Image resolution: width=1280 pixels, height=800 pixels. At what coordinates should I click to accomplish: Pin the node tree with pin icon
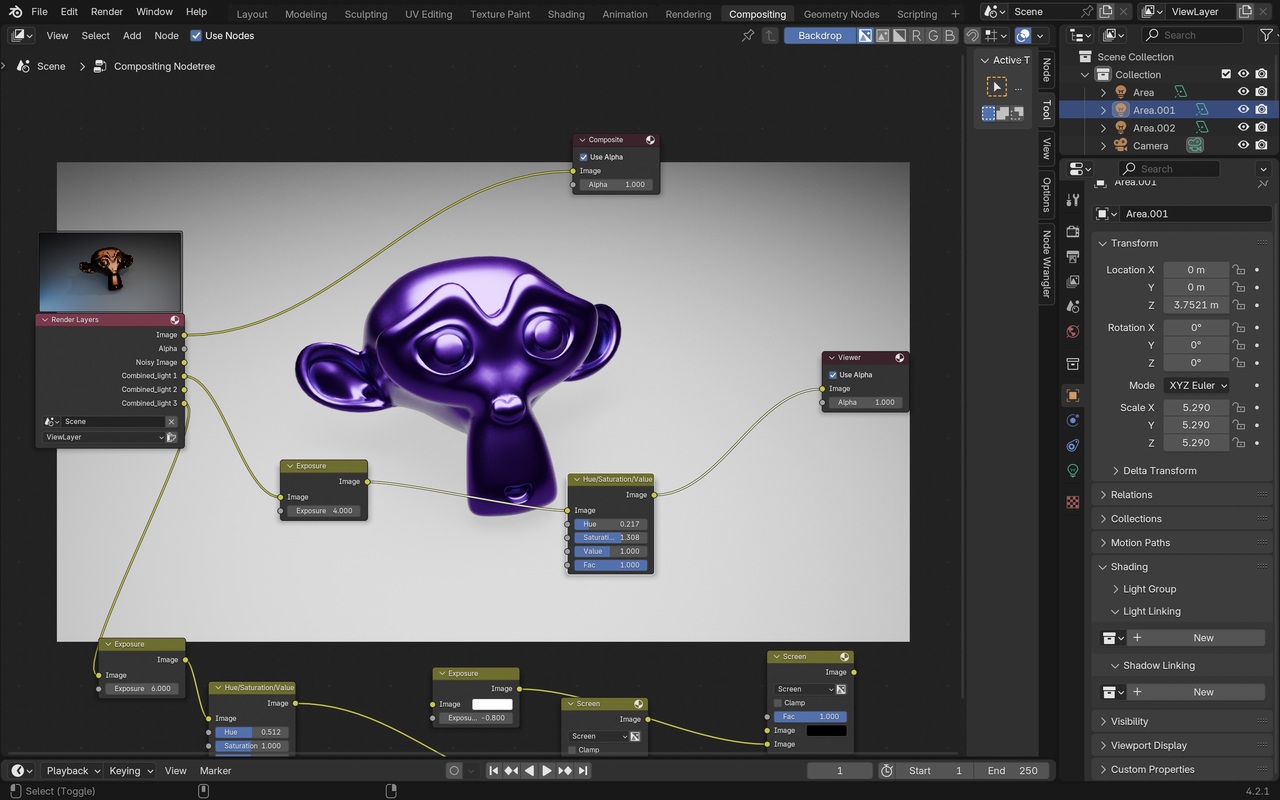tap(748, 36)
